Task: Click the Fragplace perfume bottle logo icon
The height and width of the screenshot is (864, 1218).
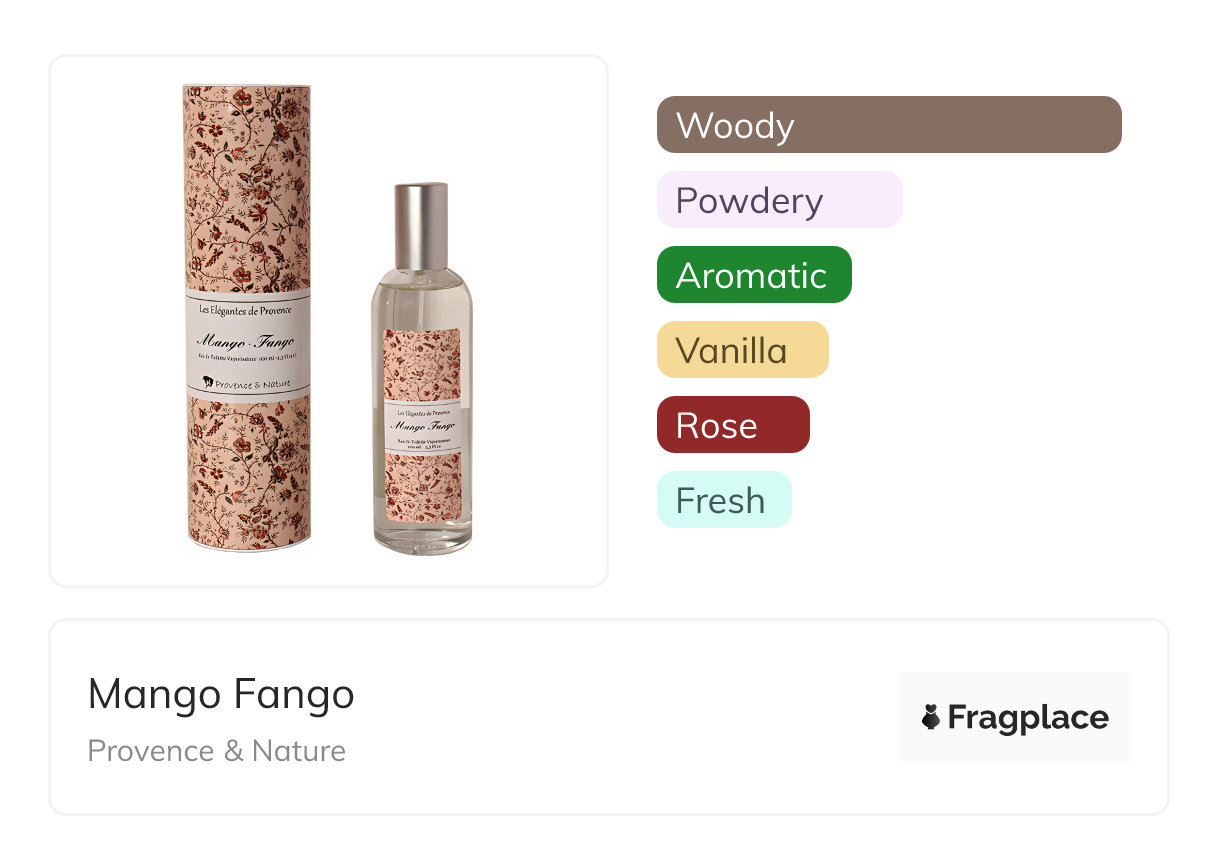Action: pyautogui.click(x=931, y=717)
